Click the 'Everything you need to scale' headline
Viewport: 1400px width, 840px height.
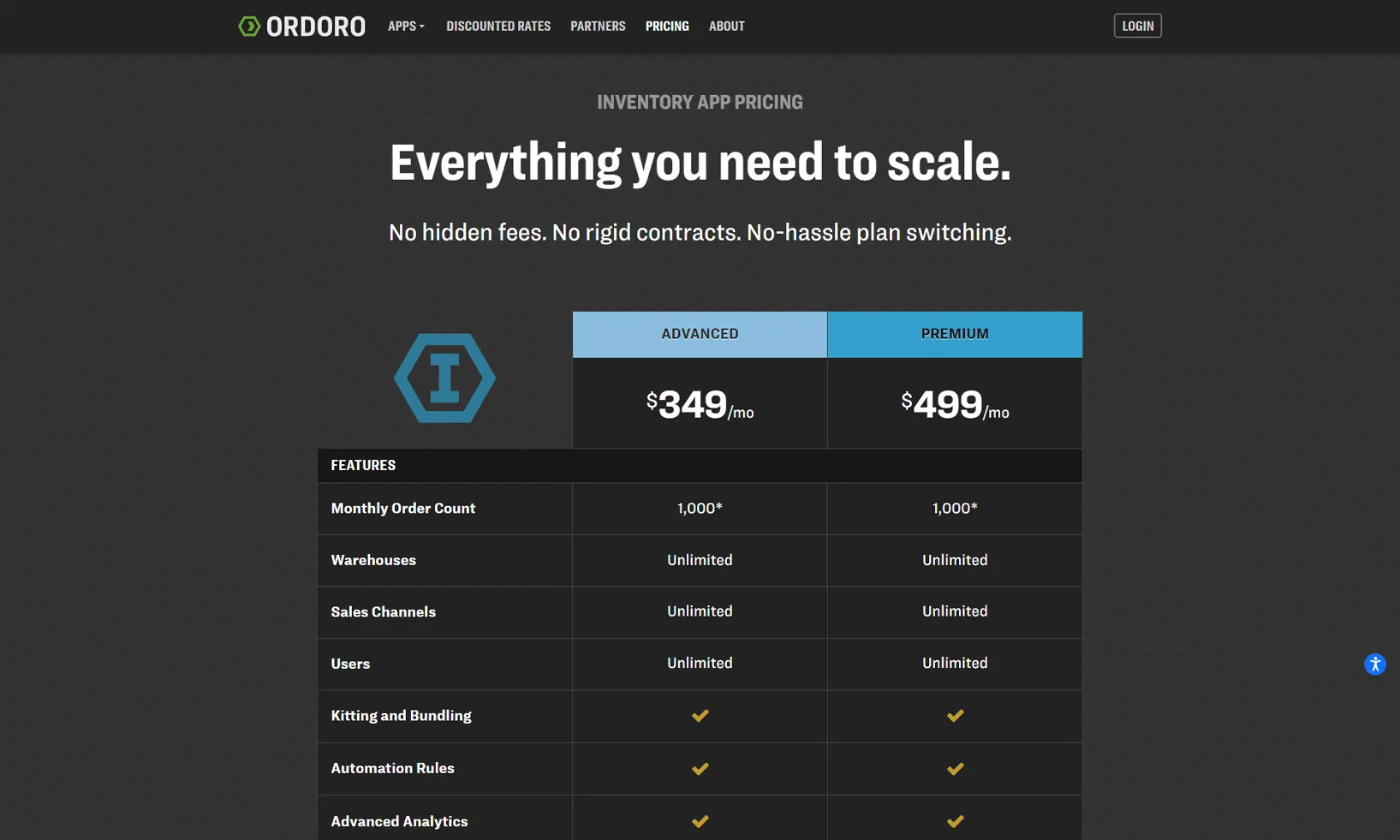click(700, 163)
